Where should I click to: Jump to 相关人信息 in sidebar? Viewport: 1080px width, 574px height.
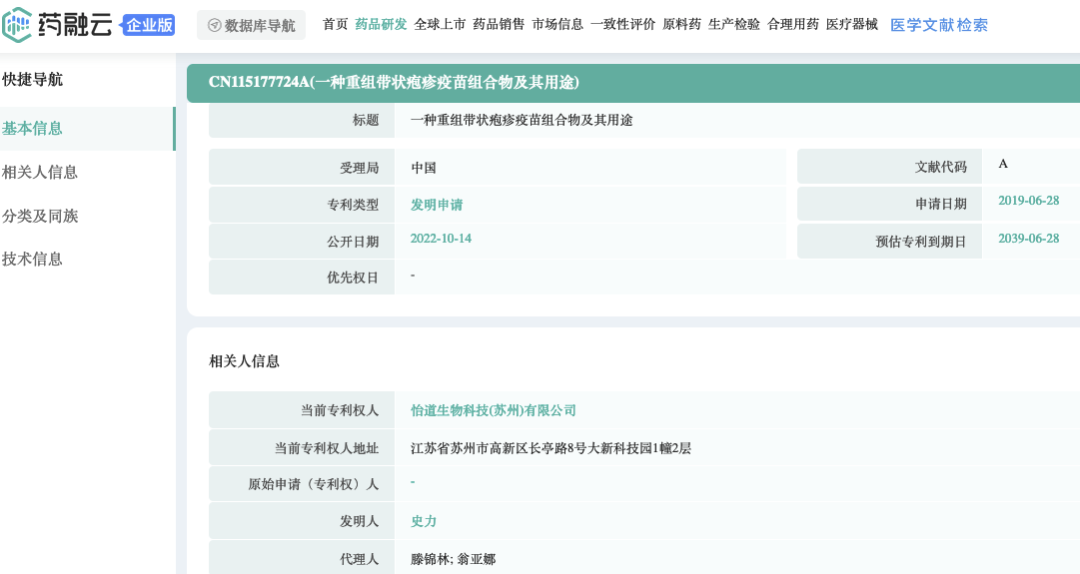40,172
